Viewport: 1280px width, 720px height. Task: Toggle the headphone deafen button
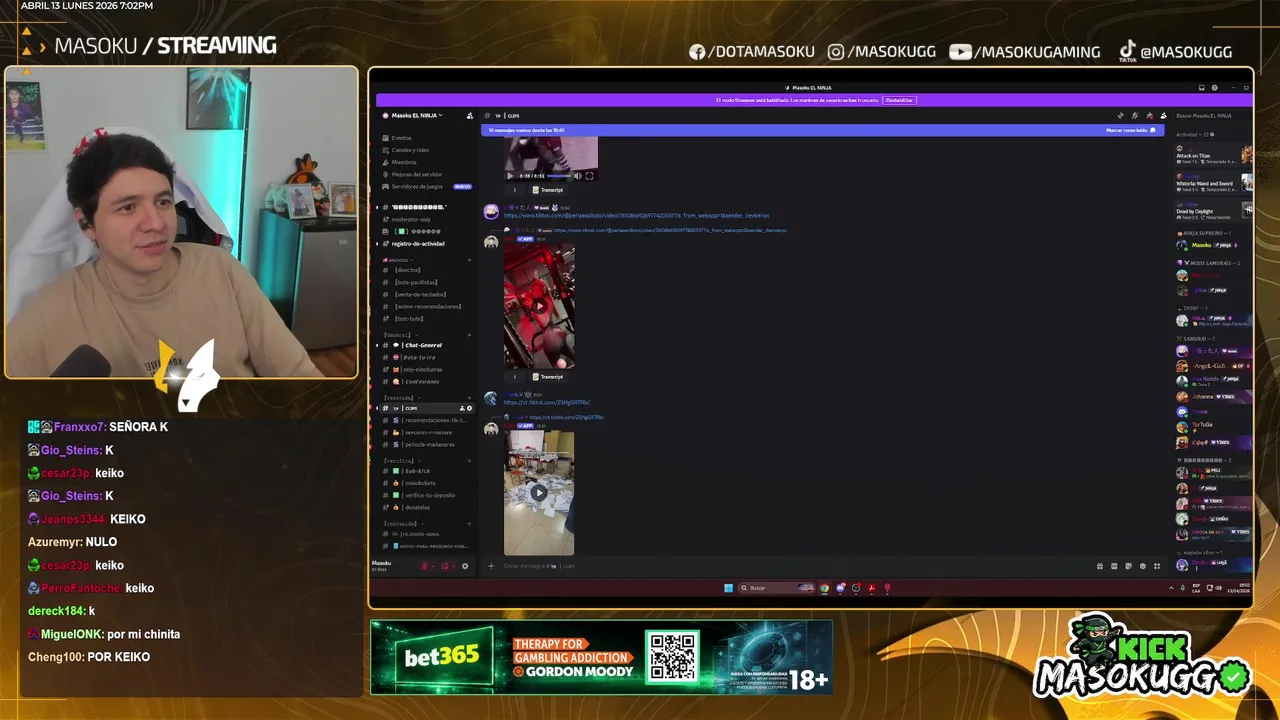coord(445,566)
